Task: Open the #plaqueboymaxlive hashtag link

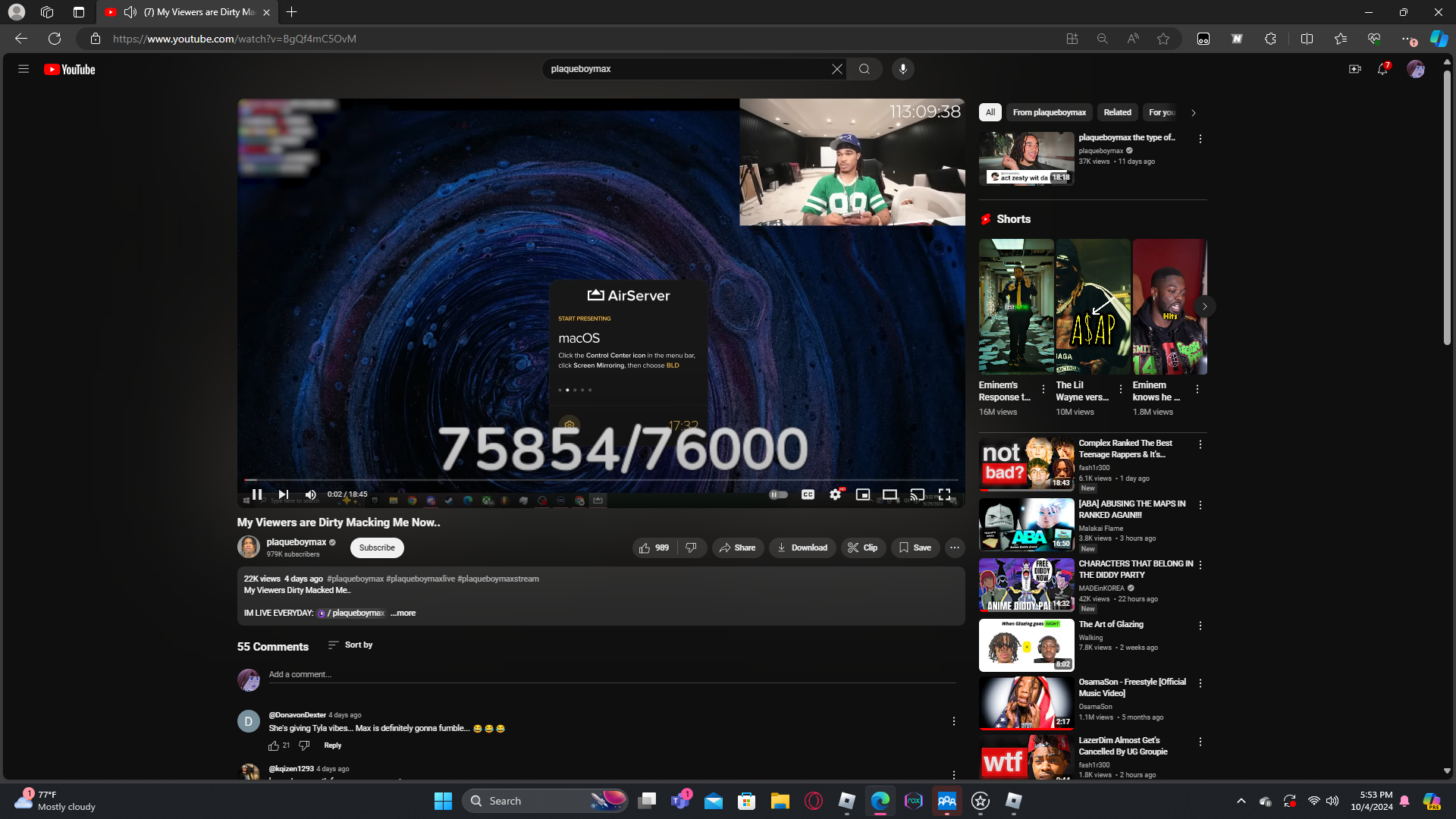Action: [x=420, y=579]
